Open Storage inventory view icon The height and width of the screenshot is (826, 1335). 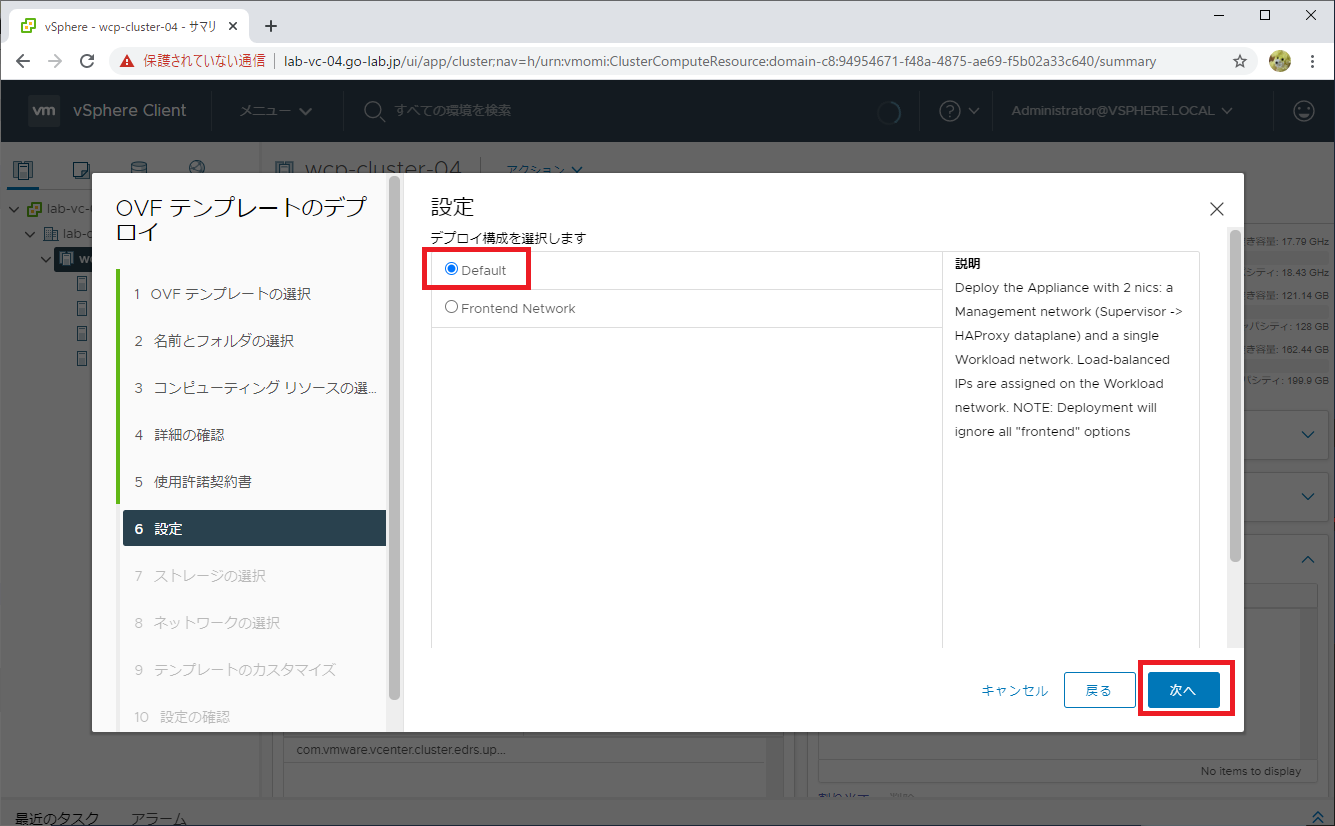click(139, 170)
